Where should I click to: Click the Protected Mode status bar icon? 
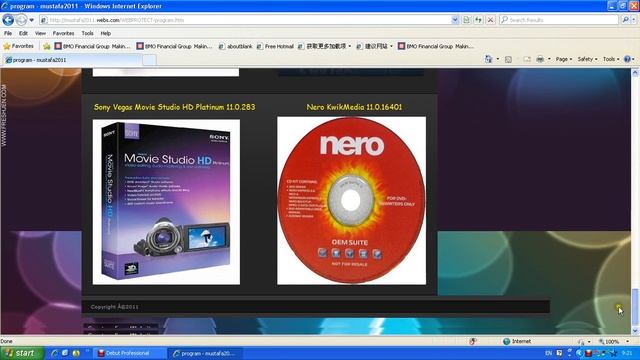coord(581,341)
